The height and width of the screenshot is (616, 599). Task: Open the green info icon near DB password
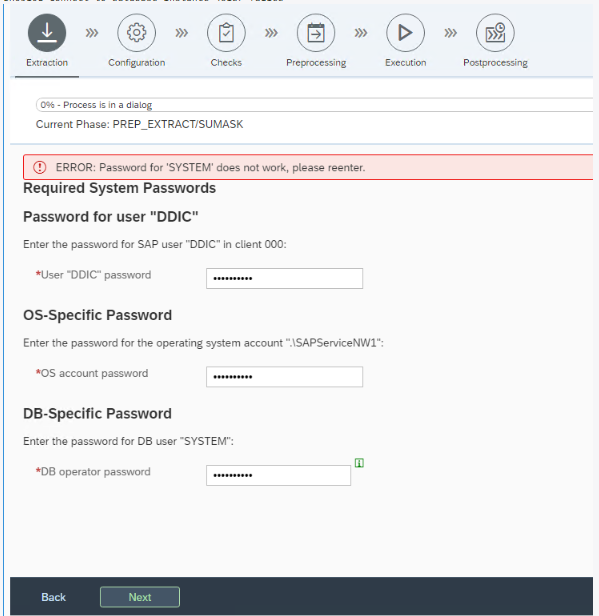359,463
